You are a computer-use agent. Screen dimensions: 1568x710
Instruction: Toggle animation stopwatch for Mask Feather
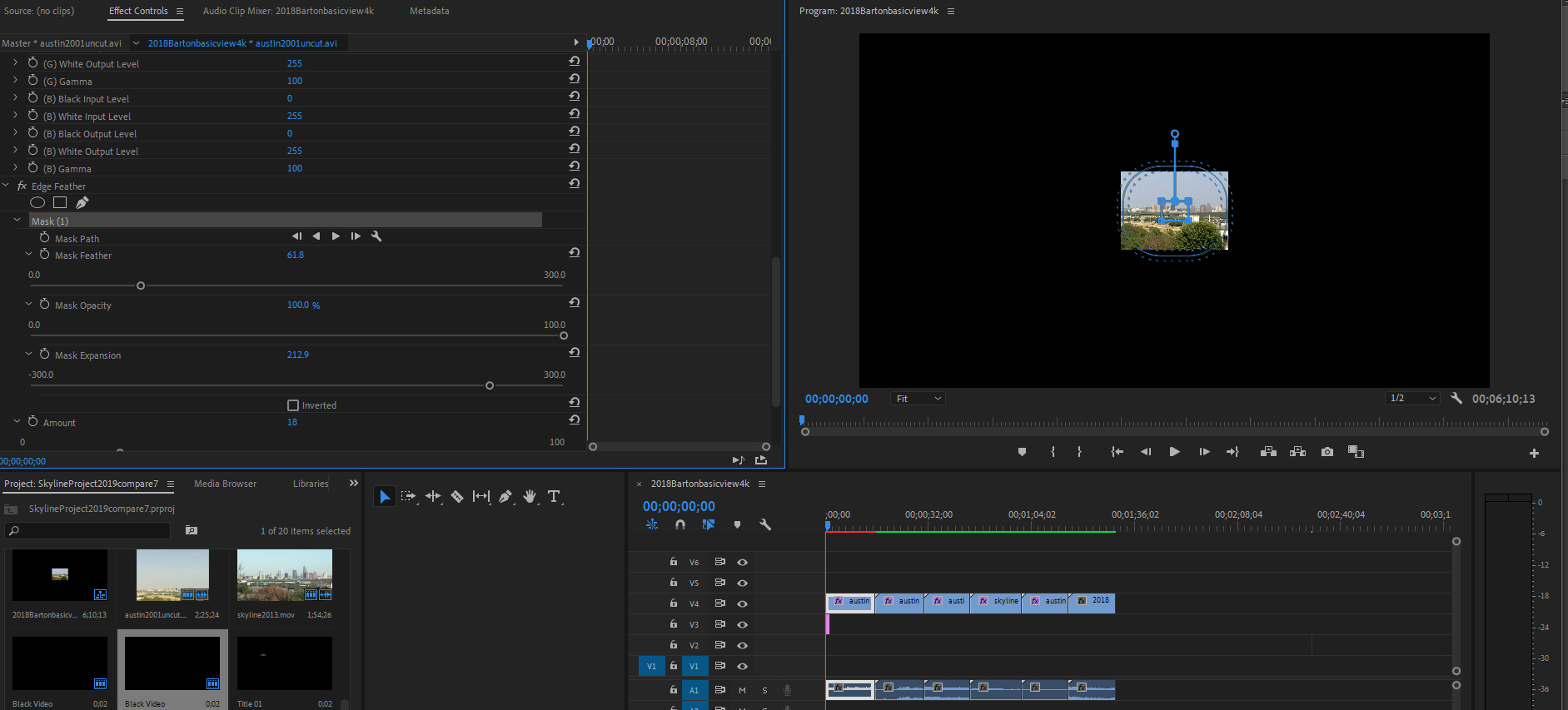[x=45, y=255]
